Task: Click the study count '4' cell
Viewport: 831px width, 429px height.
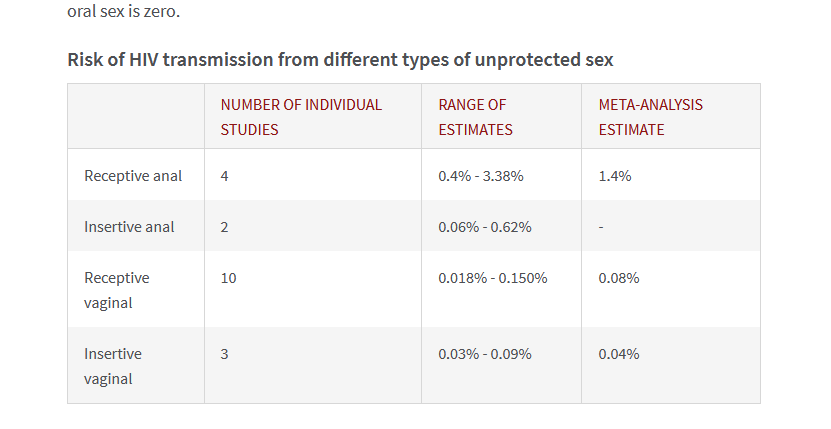Action: point(225,176)
